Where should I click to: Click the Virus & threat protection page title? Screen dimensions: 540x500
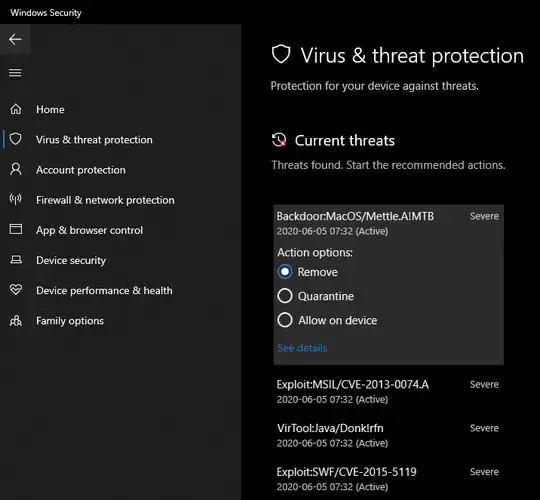pyautogui.click(x=412, y=55)
